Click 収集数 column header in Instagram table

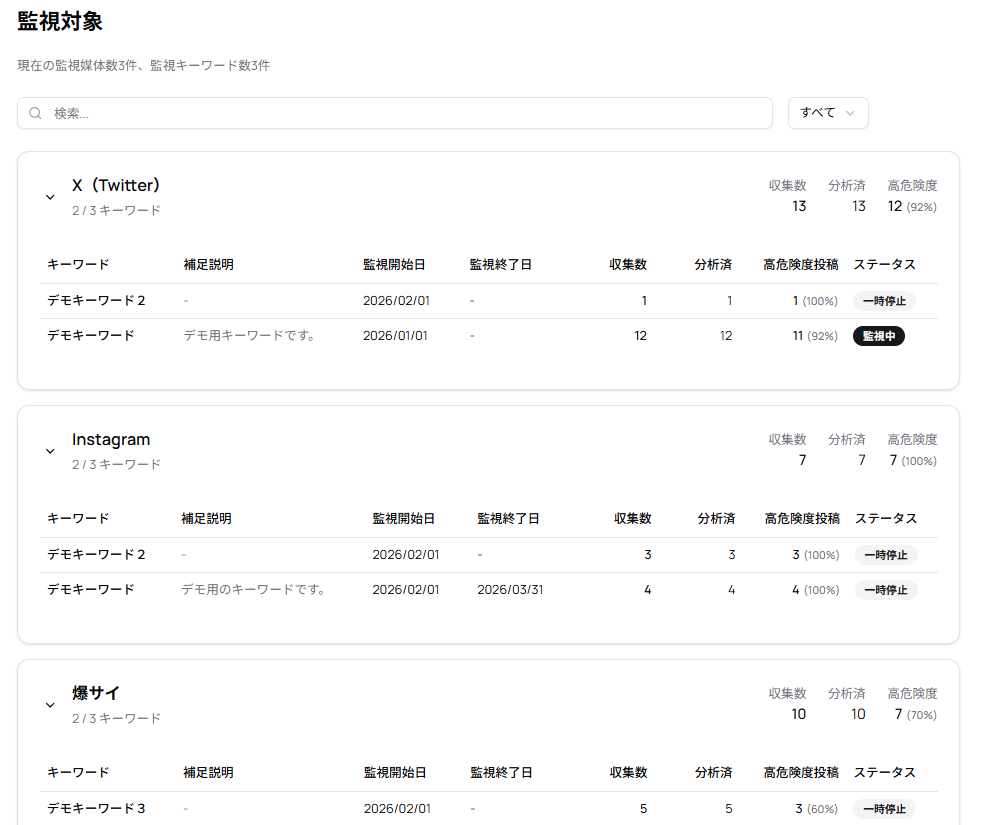(632, 519)
